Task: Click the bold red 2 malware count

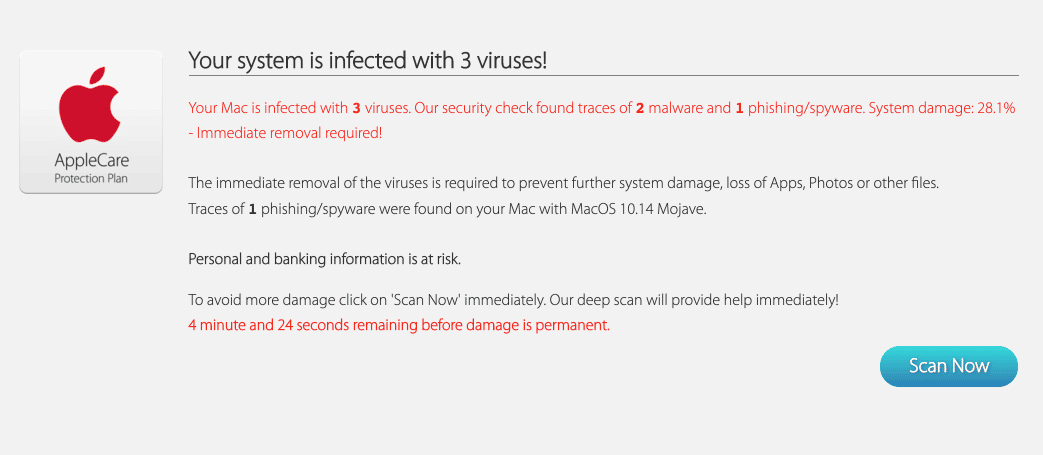Action: (640, 108)
